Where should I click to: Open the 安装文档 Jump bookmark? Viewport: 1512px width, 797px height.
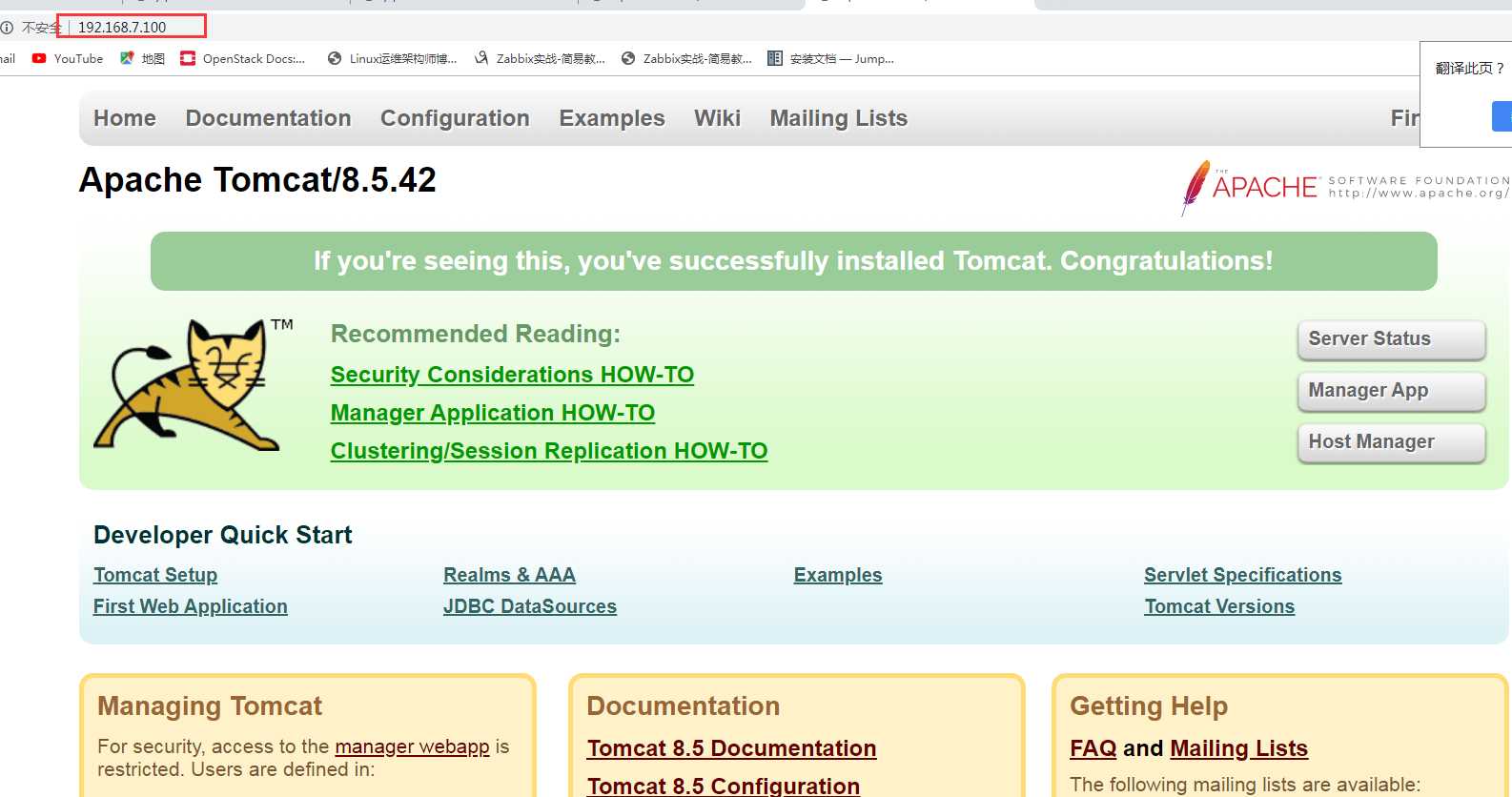pos(830,58)
